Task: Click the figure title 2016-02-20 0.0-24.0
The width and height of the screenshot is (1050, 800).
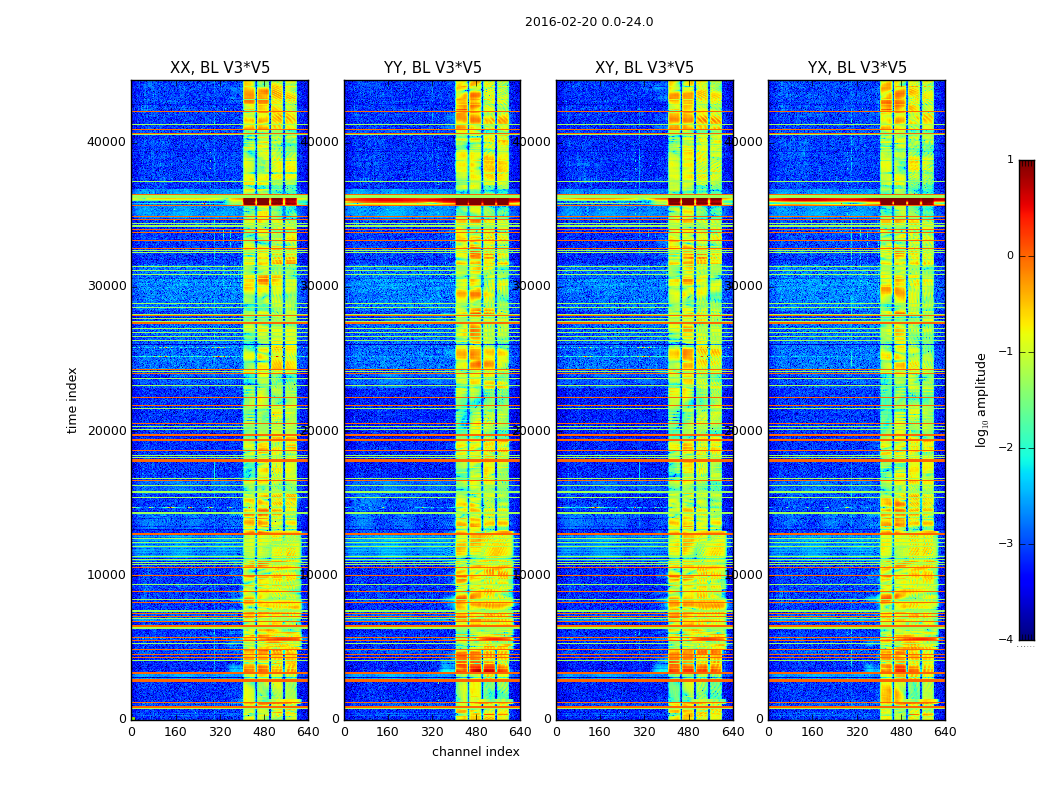Action: [589, 22]
